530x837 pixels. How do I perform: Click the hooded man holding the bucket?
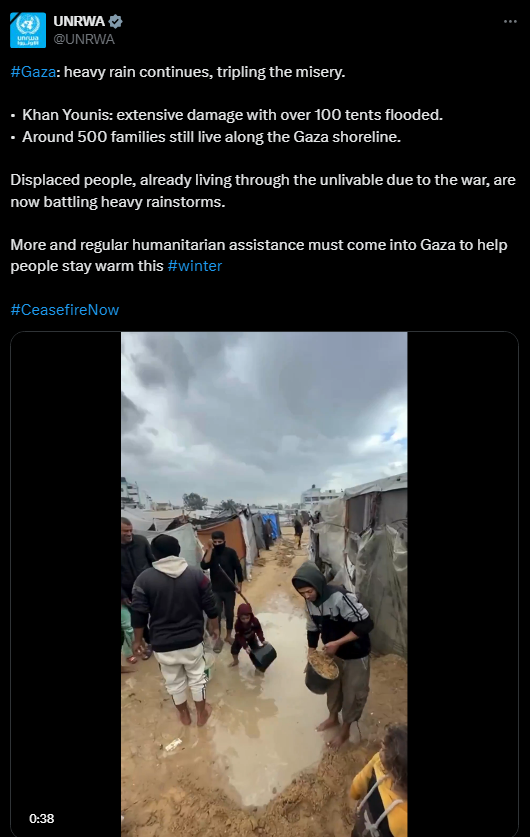(333, 651)
